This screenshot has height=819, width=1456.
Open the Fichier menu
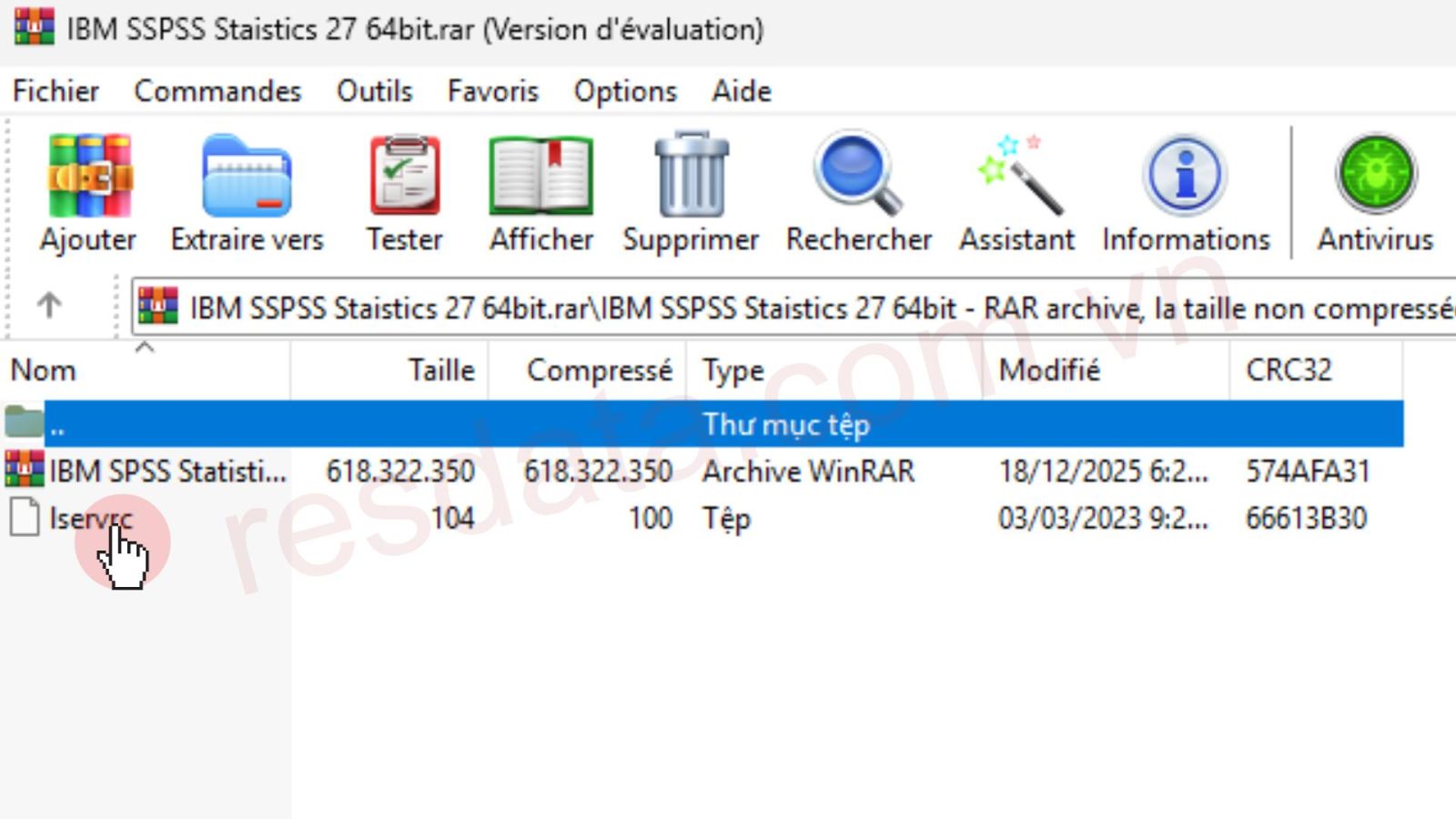click(56, 91)
